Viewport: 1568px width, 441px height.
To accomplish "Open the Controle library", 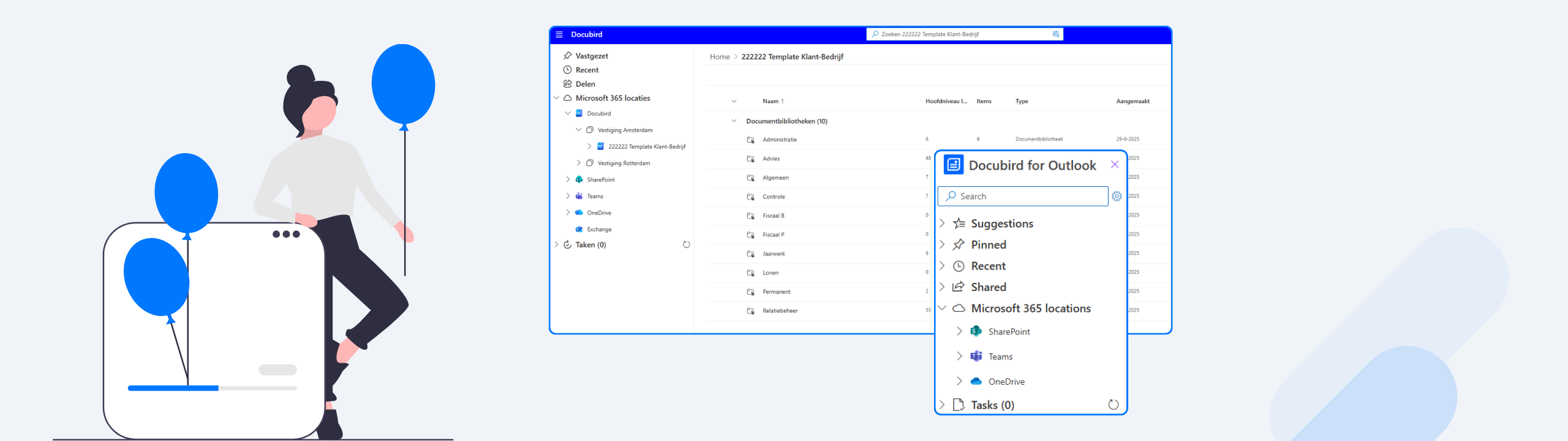I will (774, 197).
